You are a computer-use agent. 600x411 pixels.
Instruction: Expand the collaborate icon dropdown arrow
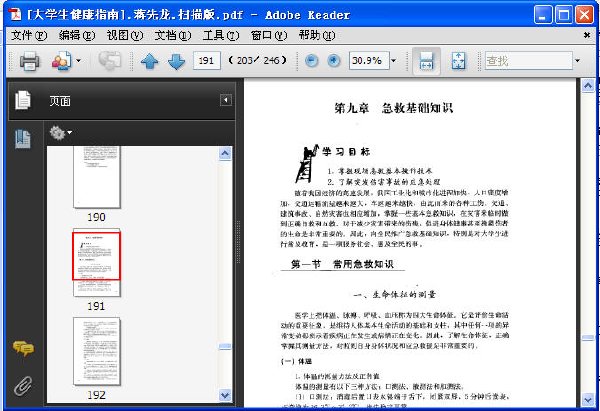tap(78, 60)
